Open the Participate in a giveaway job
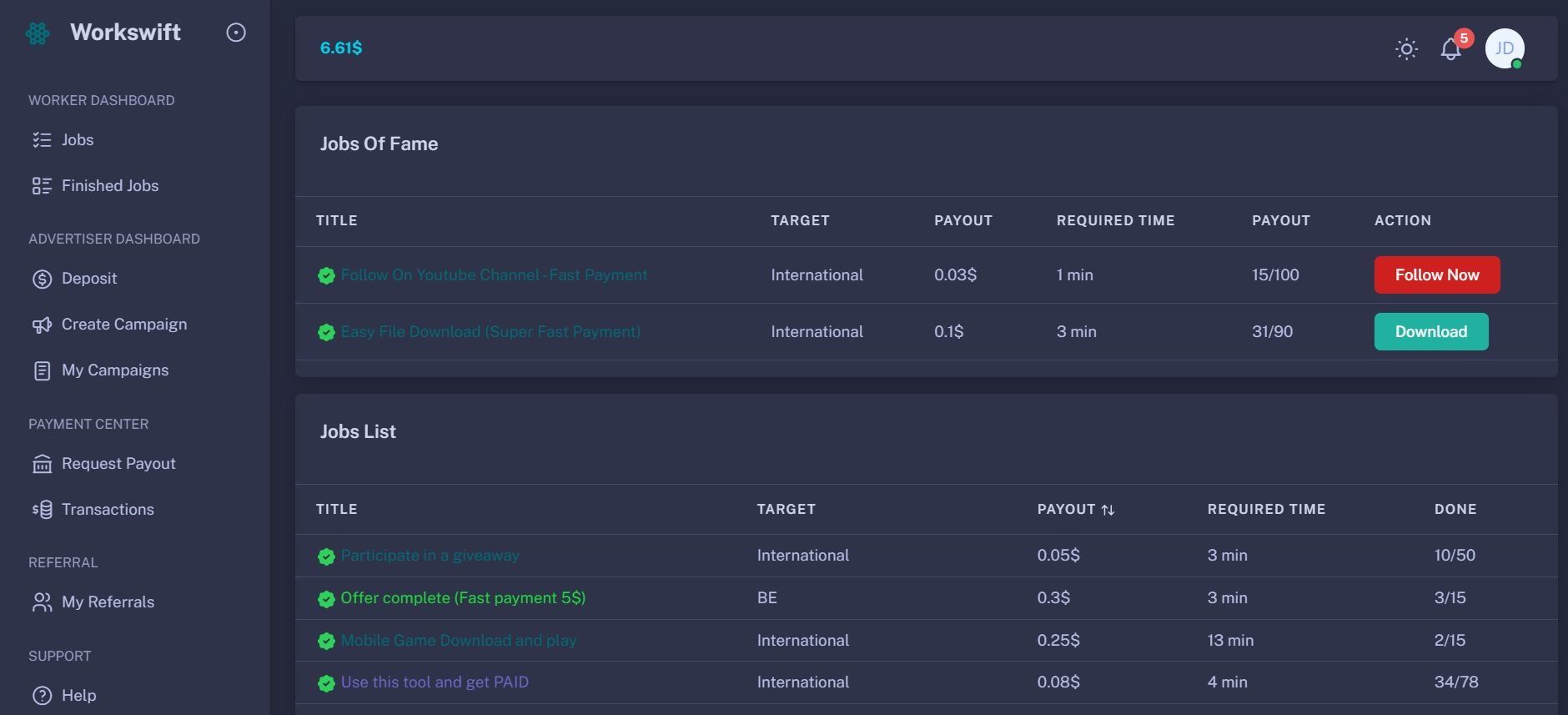The image size is (1568, 715). [430, 556]
